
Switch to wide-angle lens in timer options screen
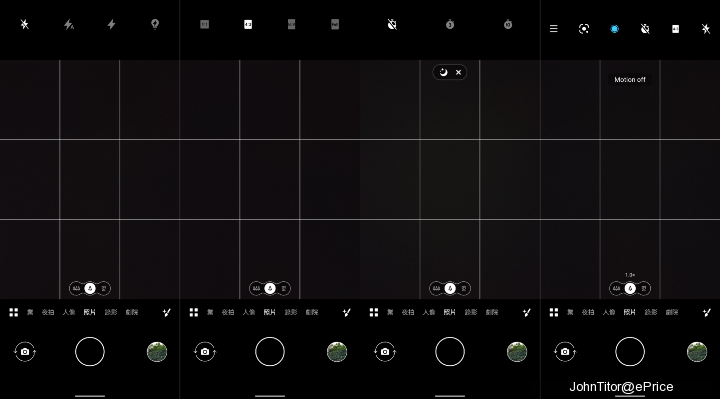[436, 288]
